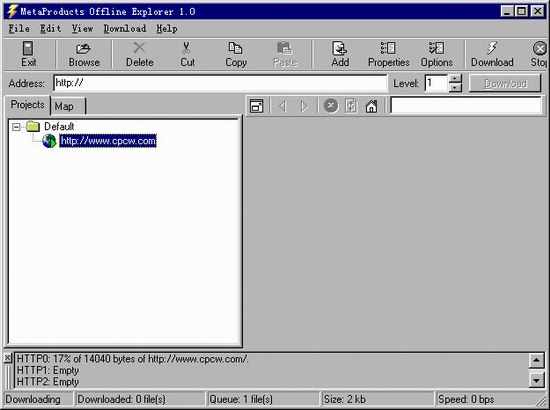Decrease the Level value with down arrow
The height and width of the screenshot is (410, 550).
coord(455,87)
